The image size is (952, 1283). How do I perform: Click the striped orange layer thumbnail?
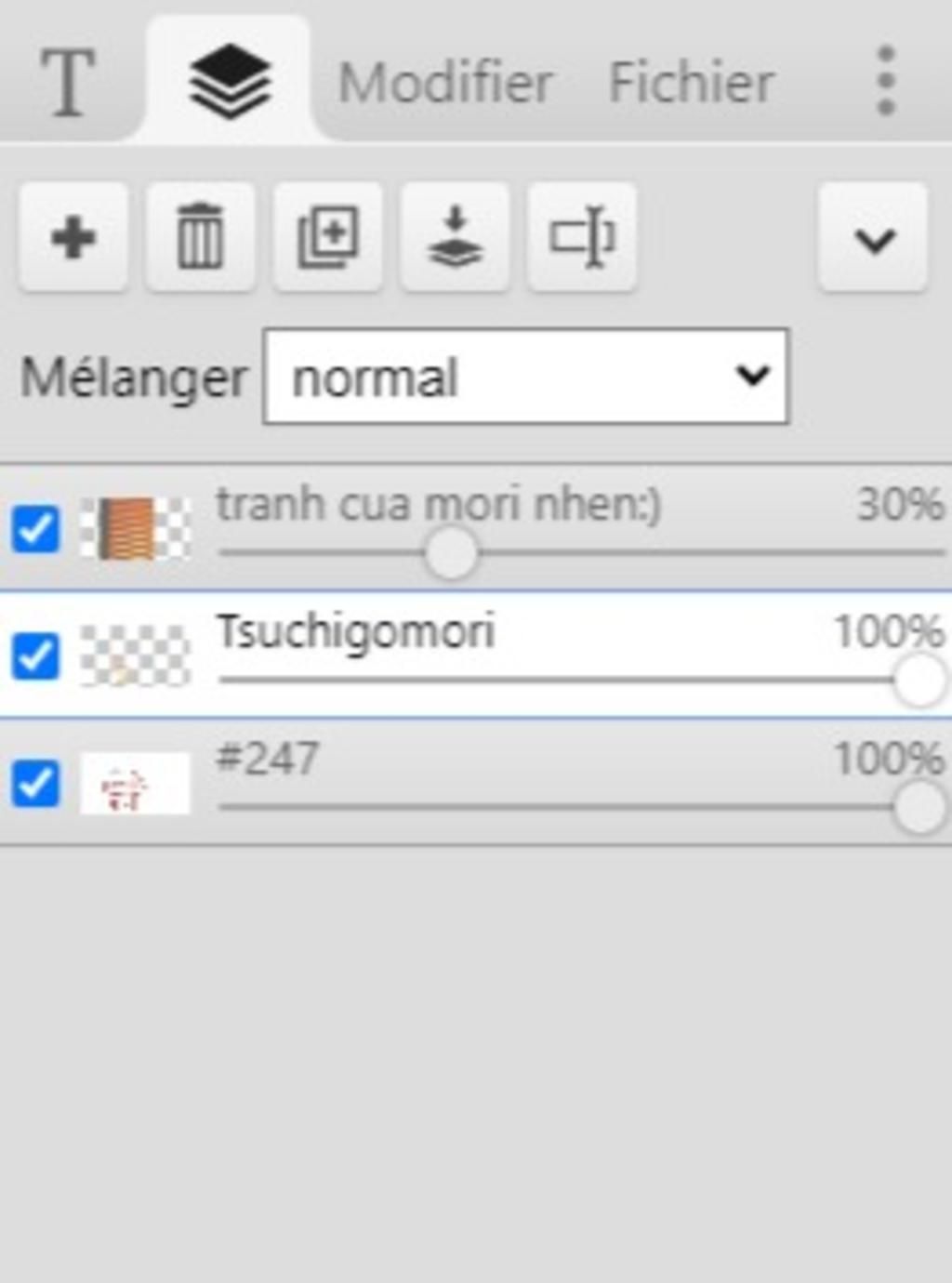(135, 529)
